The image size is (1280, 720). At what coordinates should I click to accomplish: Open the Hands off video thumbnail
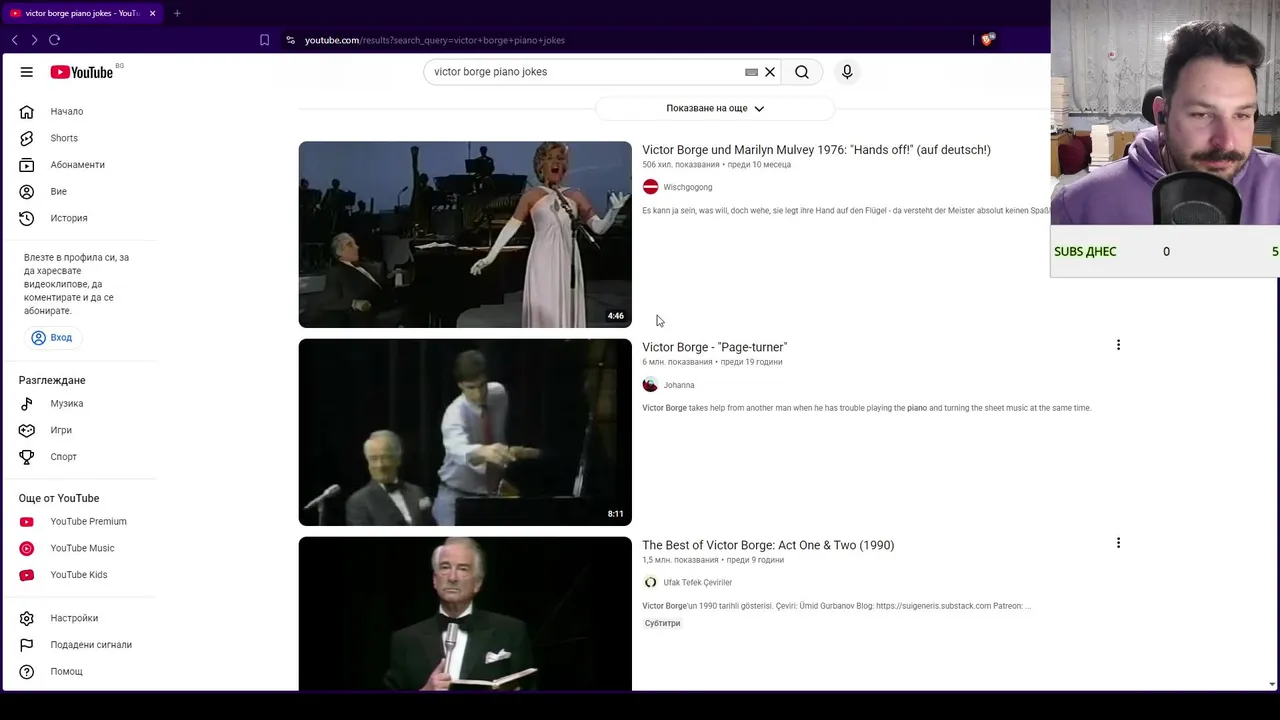(x=465, y=234)
